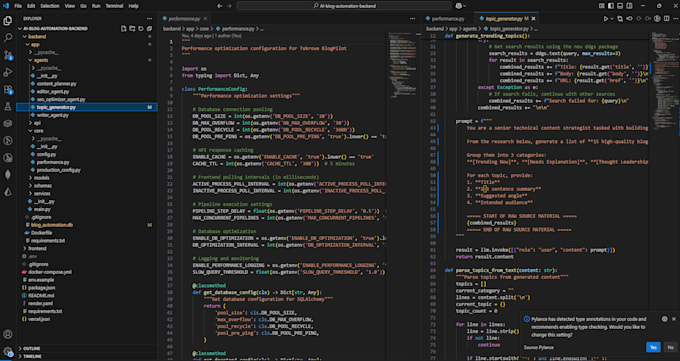Open the Search view icon
Screen dimensions: 680x361
(7, 38)
